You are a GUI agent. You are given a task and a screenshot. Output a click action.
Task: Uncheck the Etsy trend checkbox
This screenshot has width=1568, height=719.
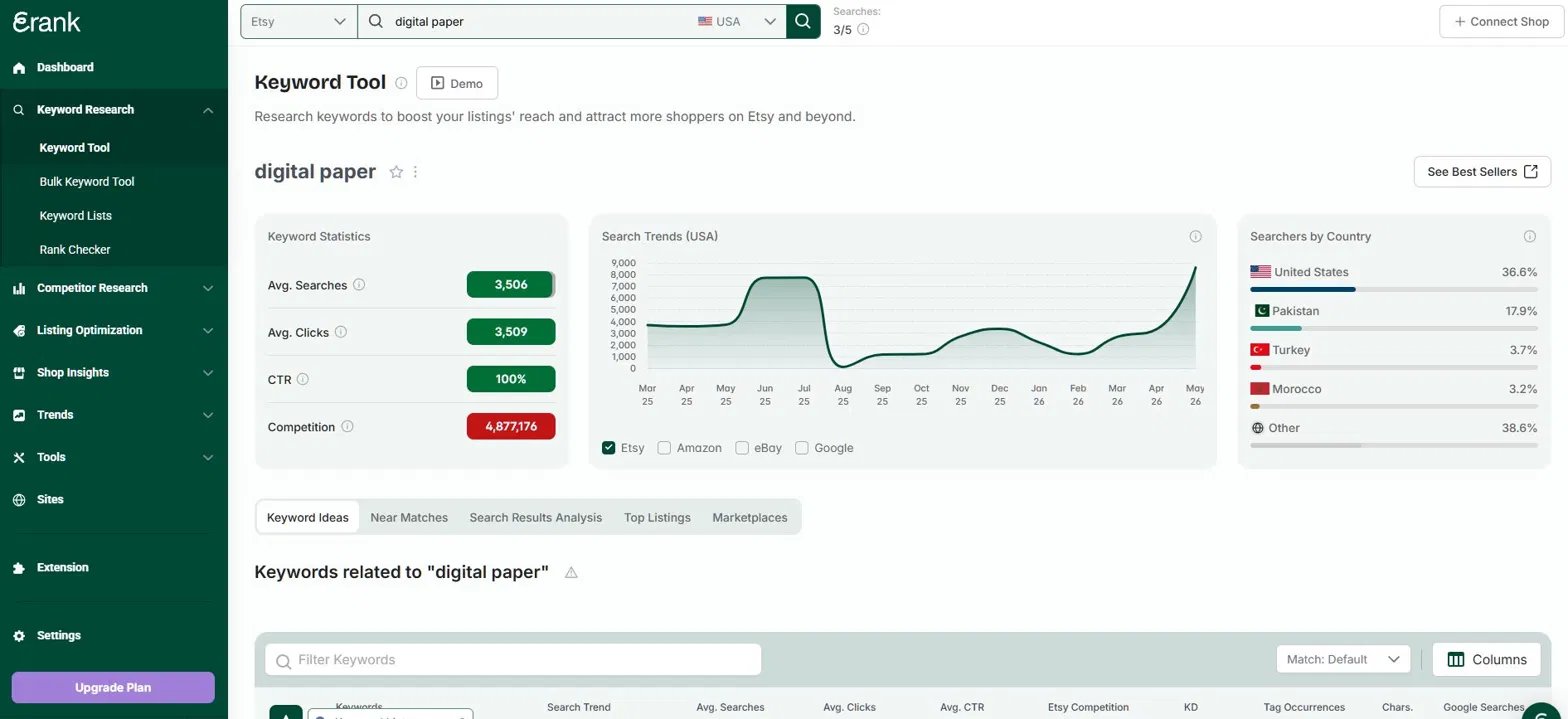pyautogui.click(x=608, y=448)
